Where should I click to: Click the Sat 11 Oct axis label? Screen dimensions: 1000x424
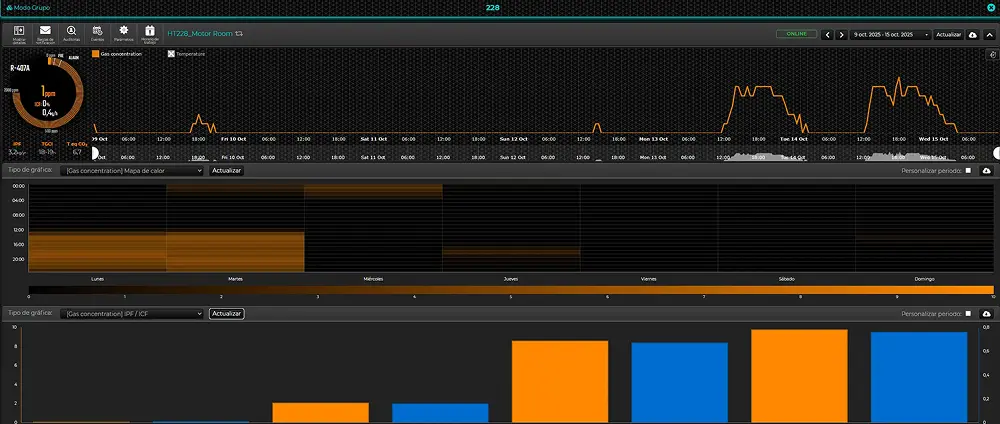pyautogui.click(x=373, y=138)
